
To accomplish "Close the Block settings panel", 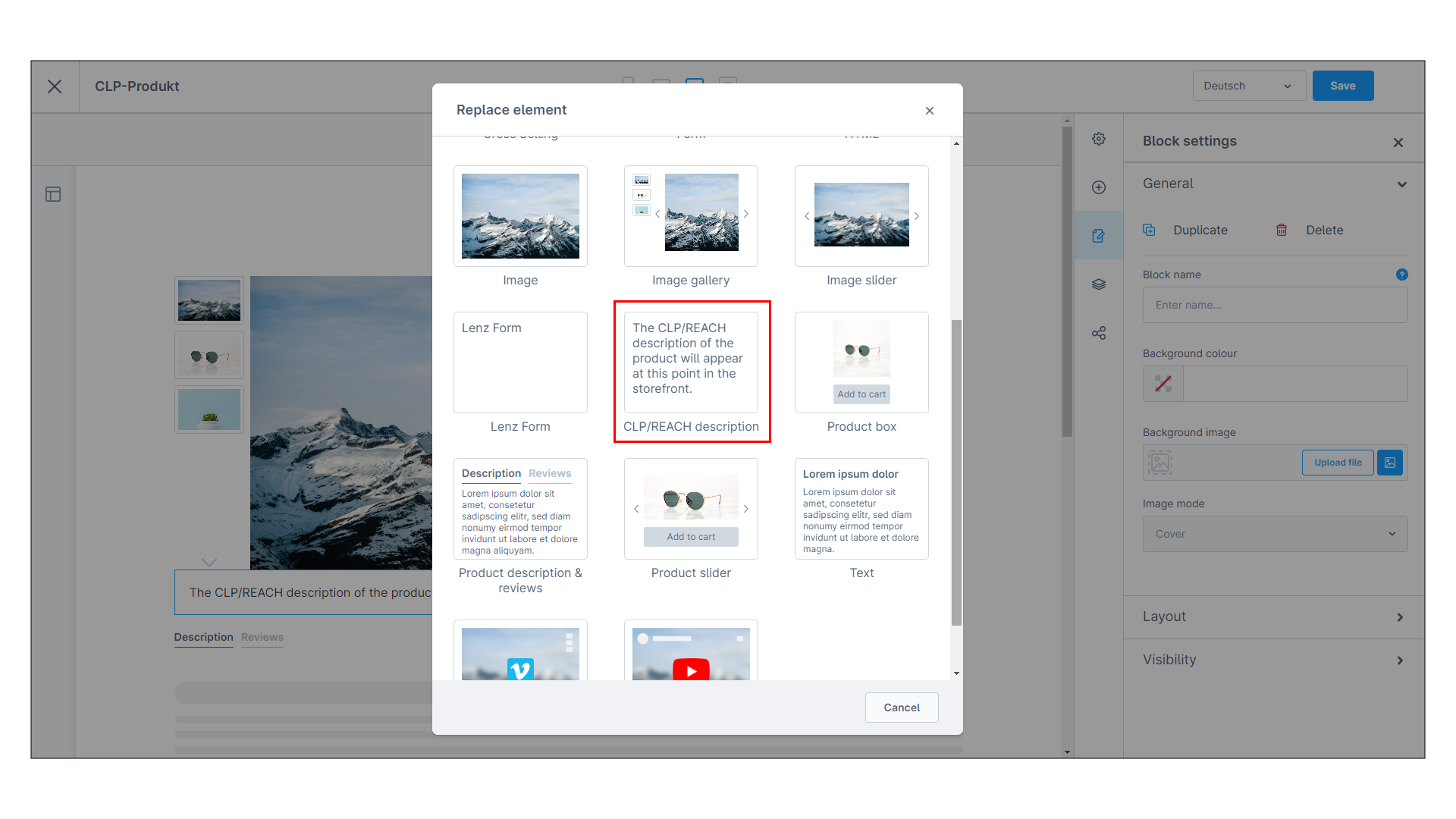I will click(1398, 143).
